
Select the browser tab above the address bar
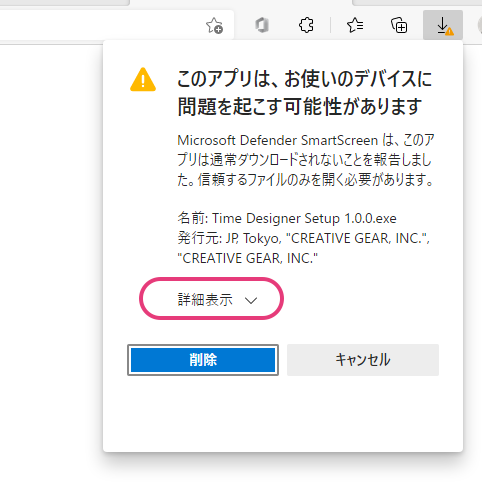point(64,2)
